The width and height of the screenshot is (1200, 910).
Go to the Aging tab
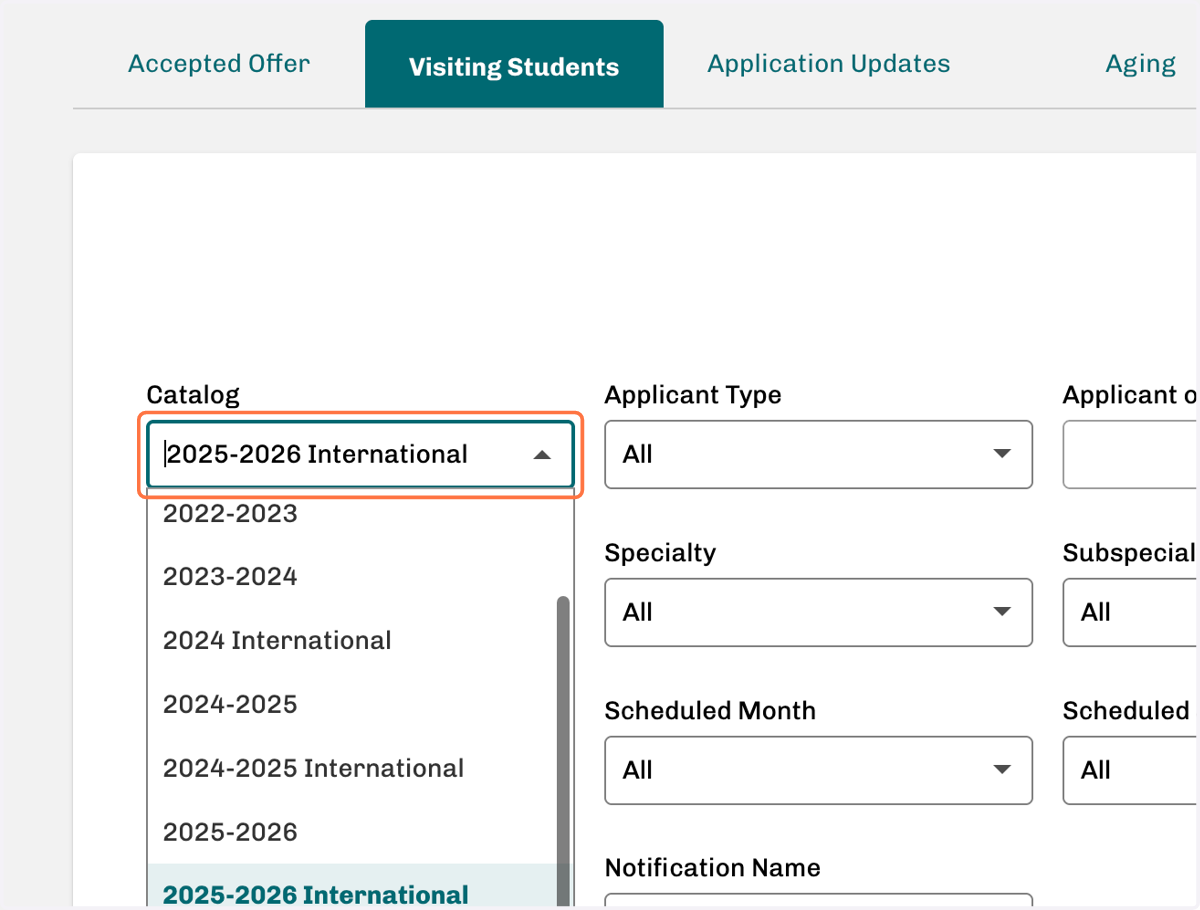coord(1140,64)
